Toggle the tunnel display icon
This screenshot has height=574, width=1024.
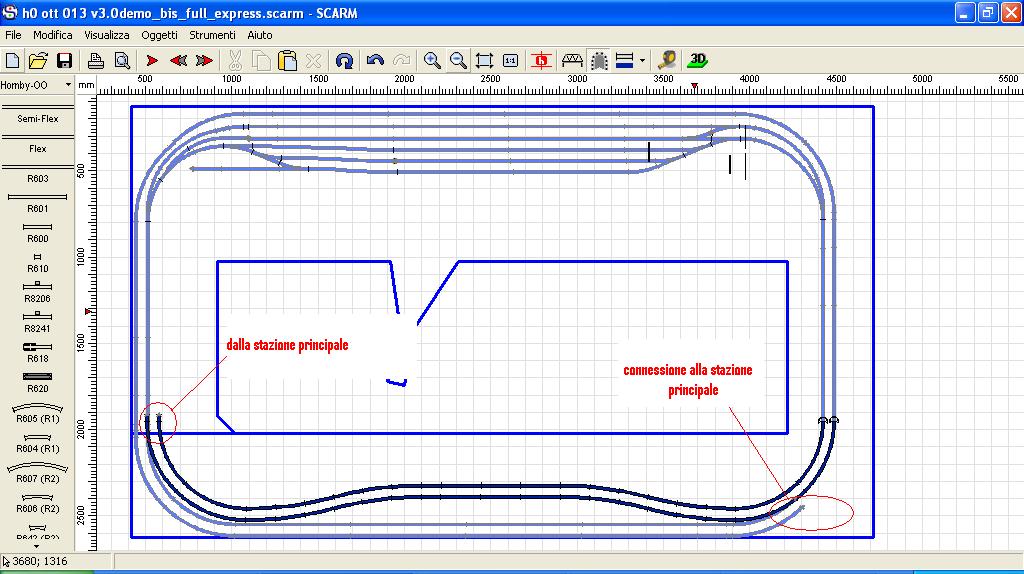(x=599, y=61)
